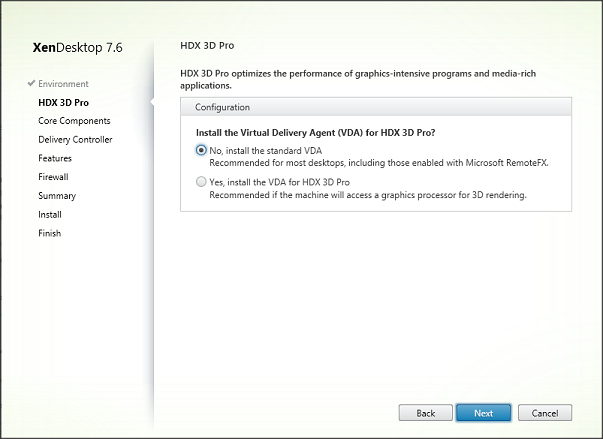
Task: Navigate to the Install step
Action: [50, 214]
